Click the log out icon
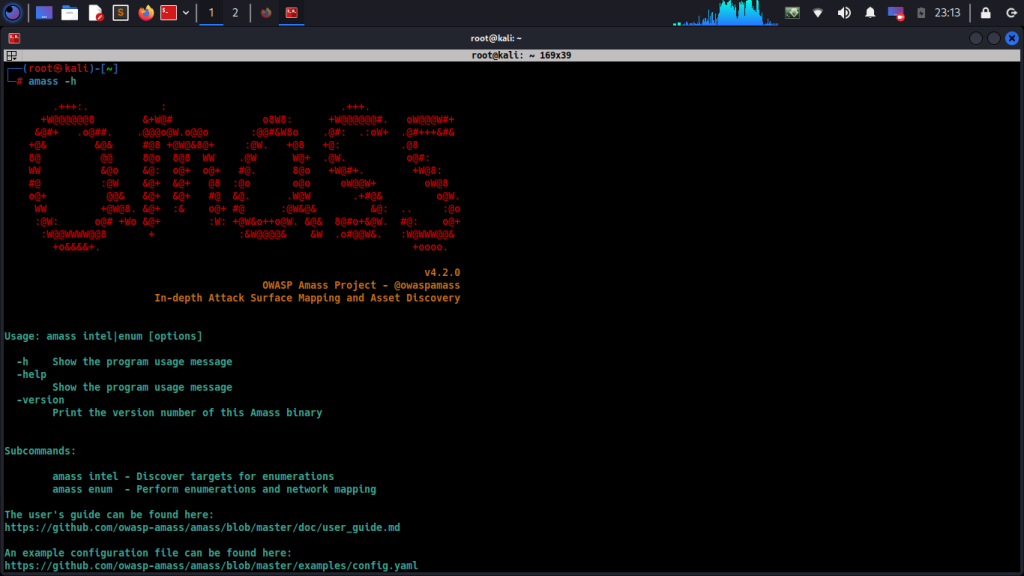The height and width of the screenshot is (576, 1024). tap(1011, 12)
